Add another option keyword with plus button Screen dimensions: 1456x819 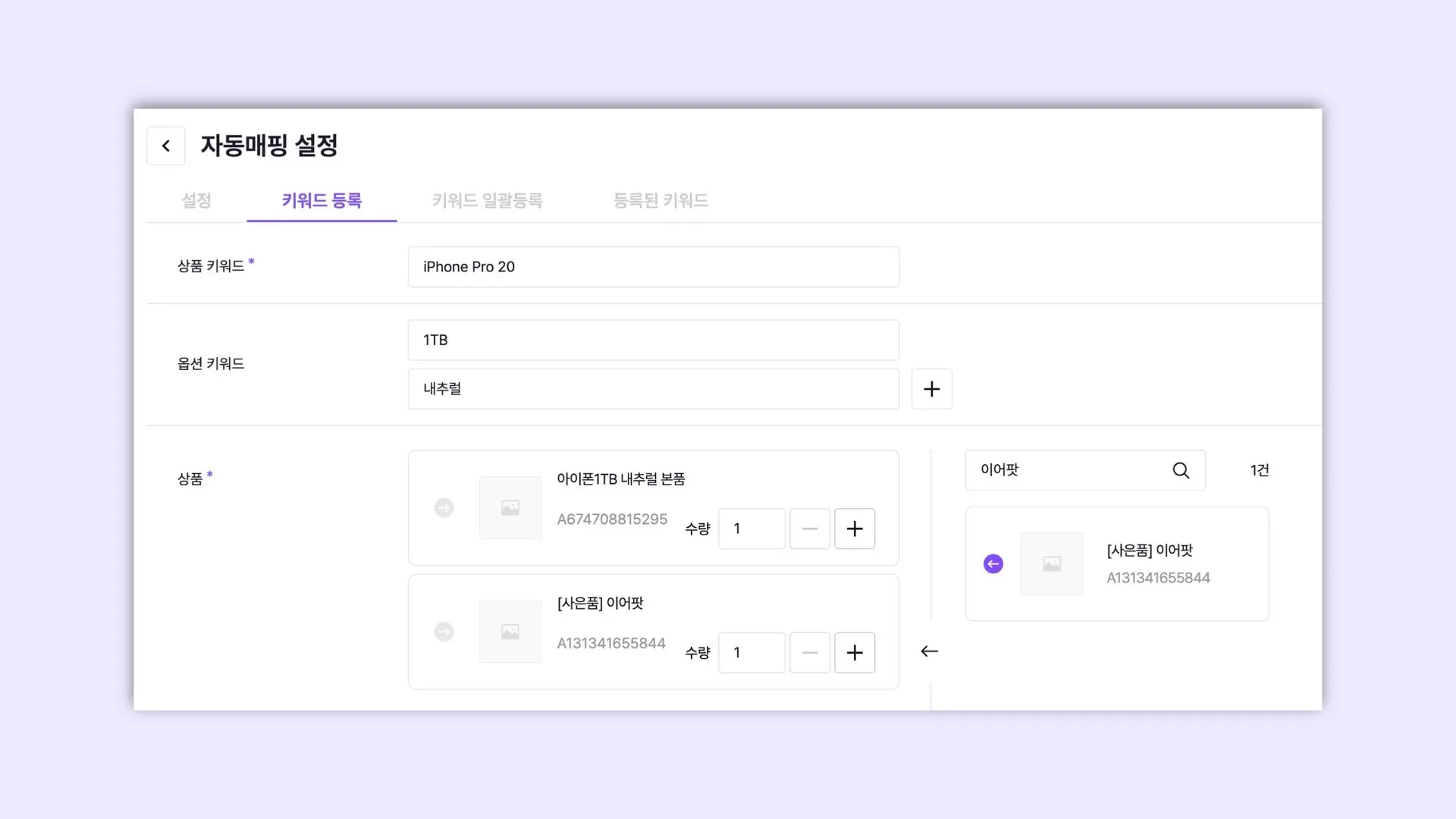(931, 389)
